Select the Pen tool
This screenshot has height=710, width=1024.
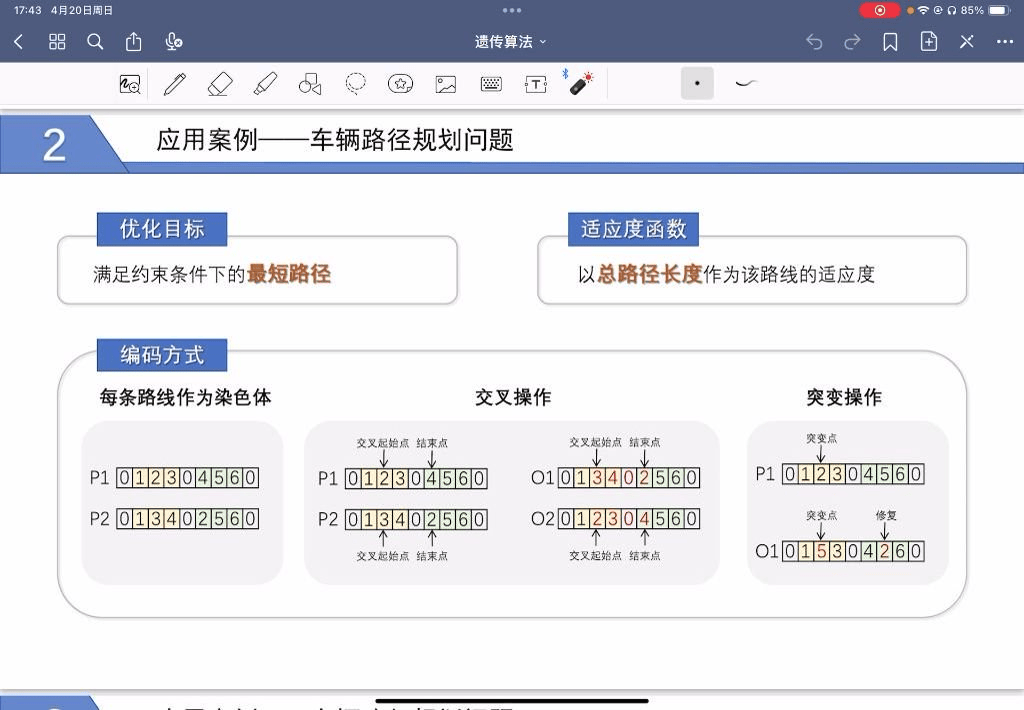175,84
